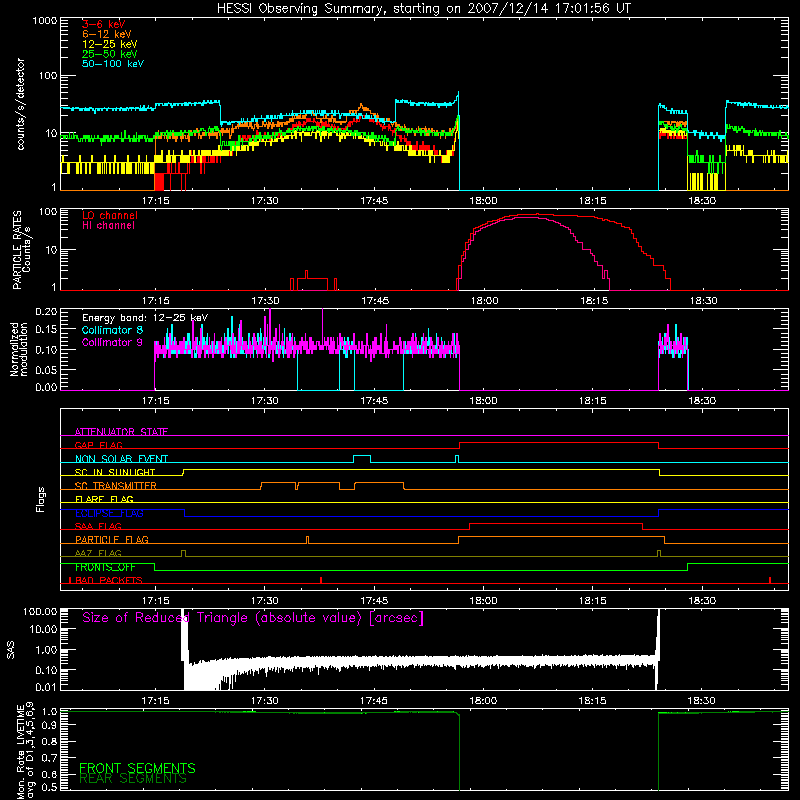The height and width of the screenshot is (800, 800).
Task: Select the 3-6 keV legend label
Action: point(103,24)
